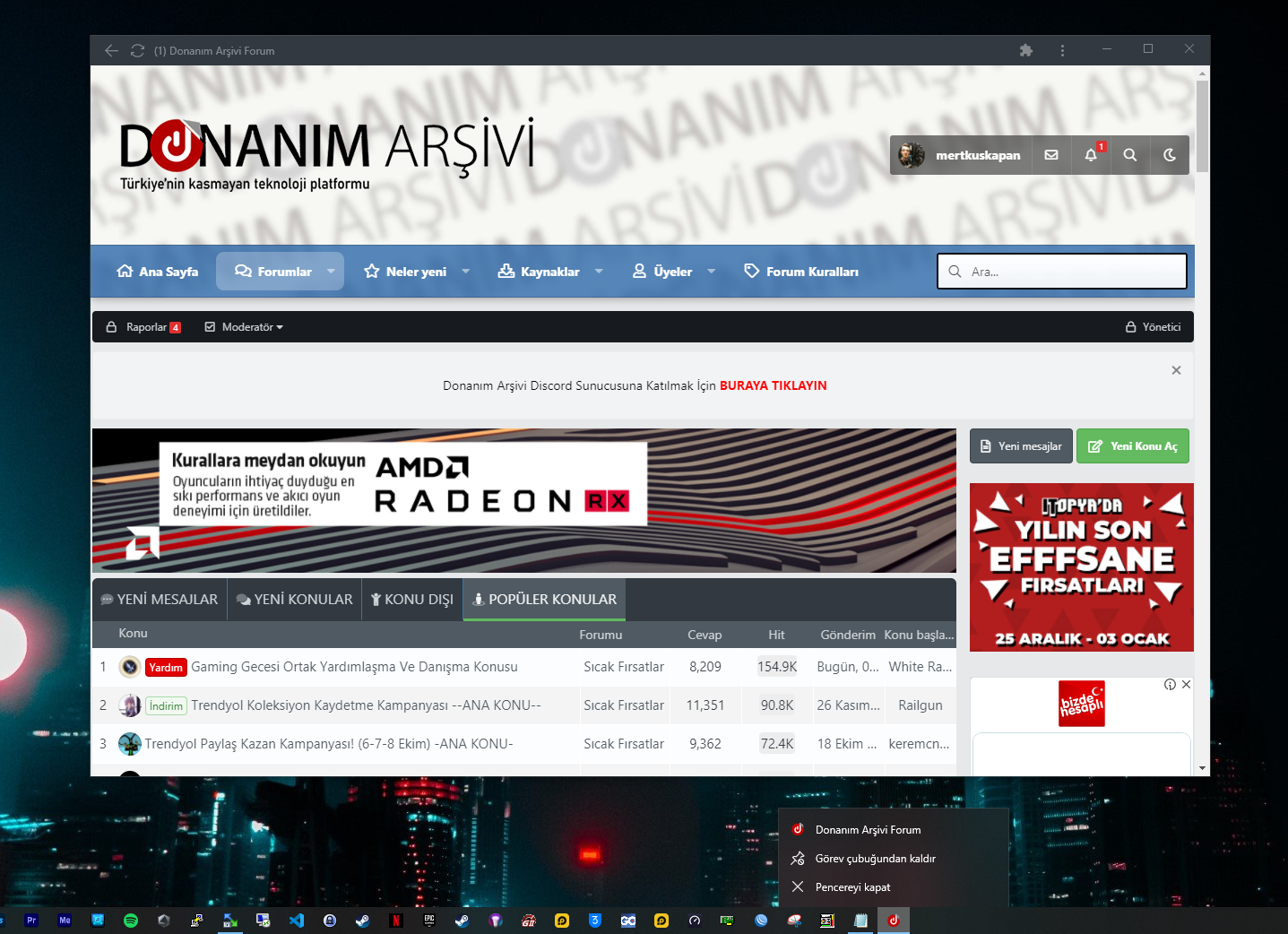Click the avatar on the Trendyol Koleksiyon row

(x=130, y=705)
